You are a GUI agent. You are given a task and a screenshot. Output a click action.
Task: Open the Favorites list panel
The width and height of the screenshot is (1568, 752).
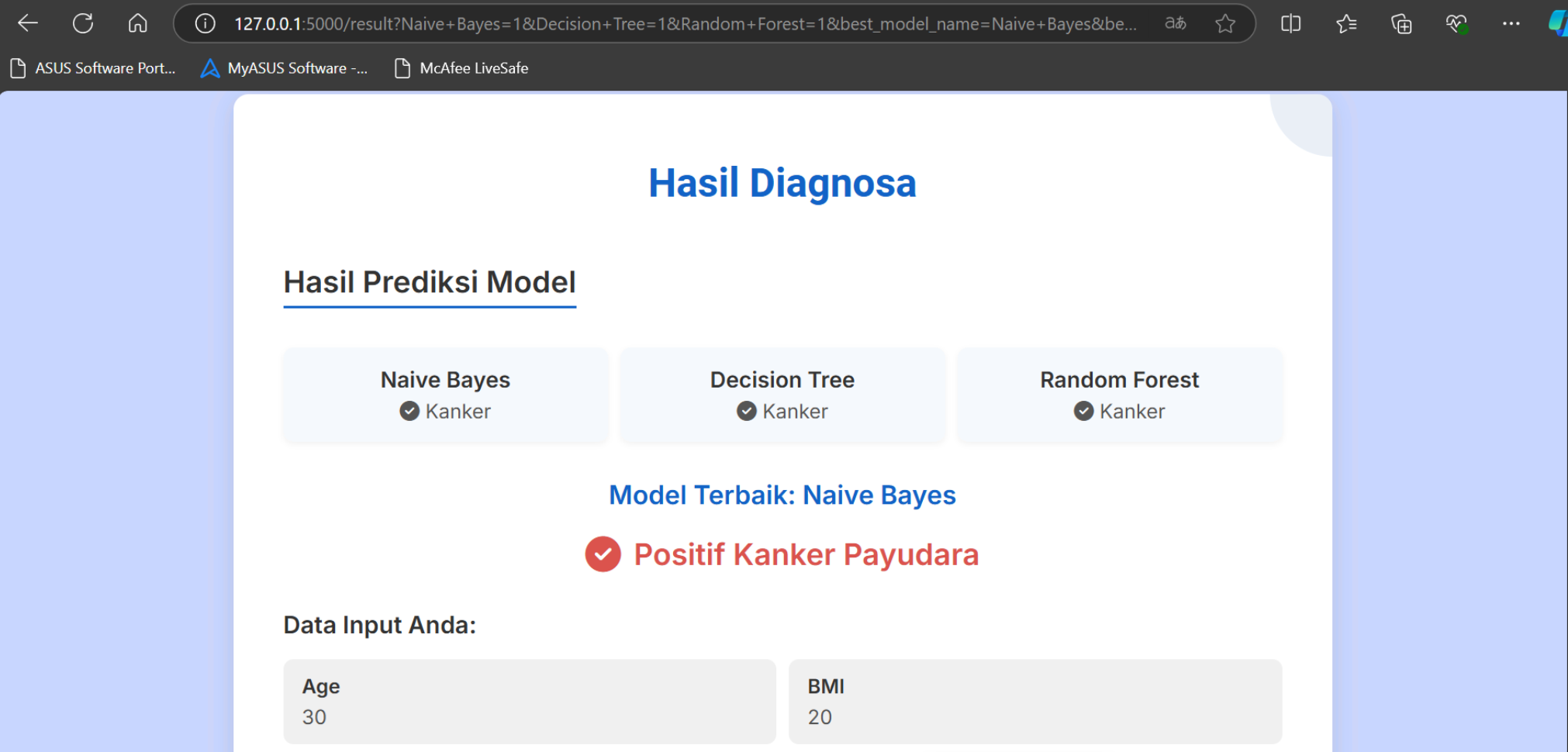point(1346,23)
